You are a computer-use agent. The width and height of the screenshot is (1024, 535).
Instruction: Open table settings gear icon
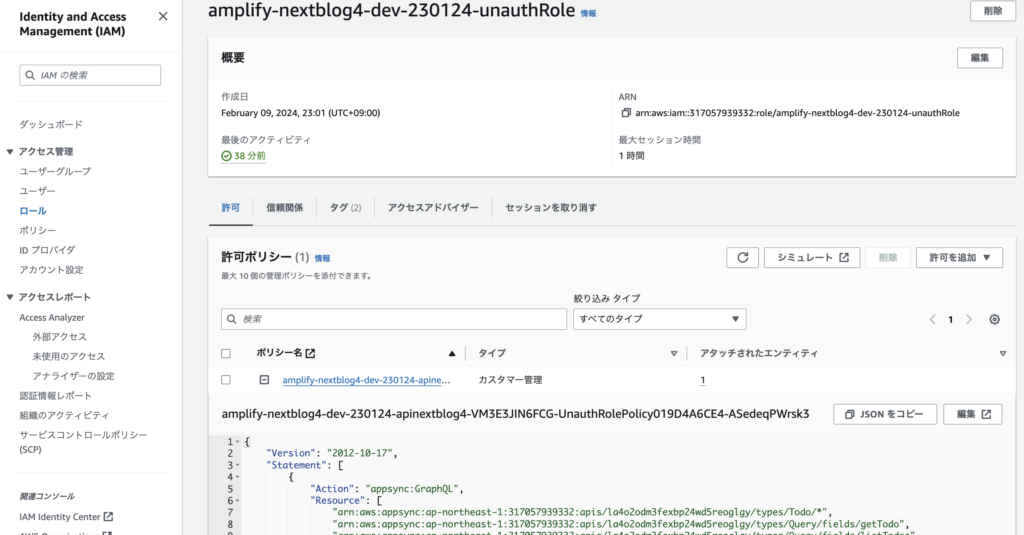(994, 319)
